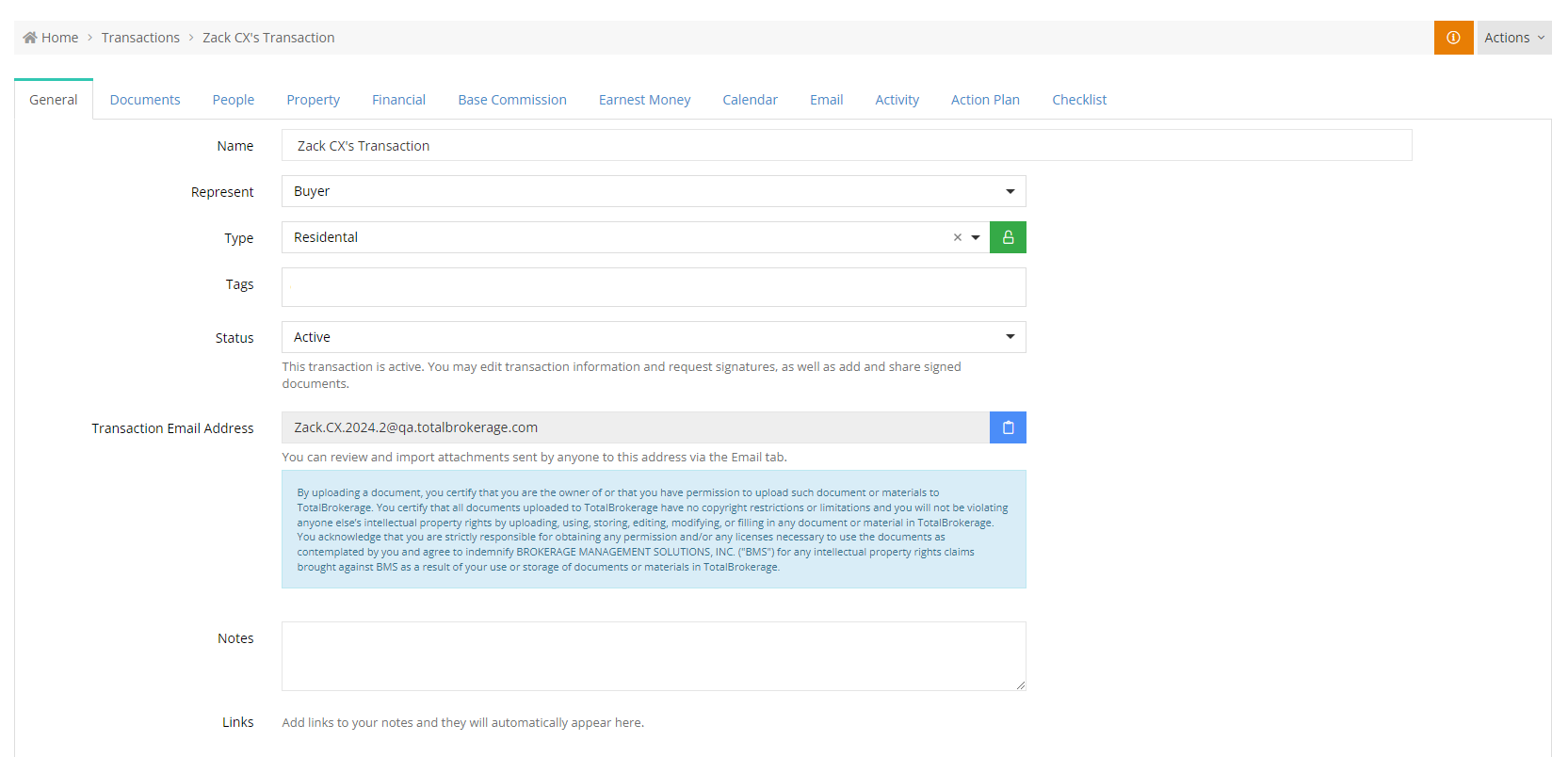1568x757 pixels.
Task: Select the General tab
Action: pos(54,100)
